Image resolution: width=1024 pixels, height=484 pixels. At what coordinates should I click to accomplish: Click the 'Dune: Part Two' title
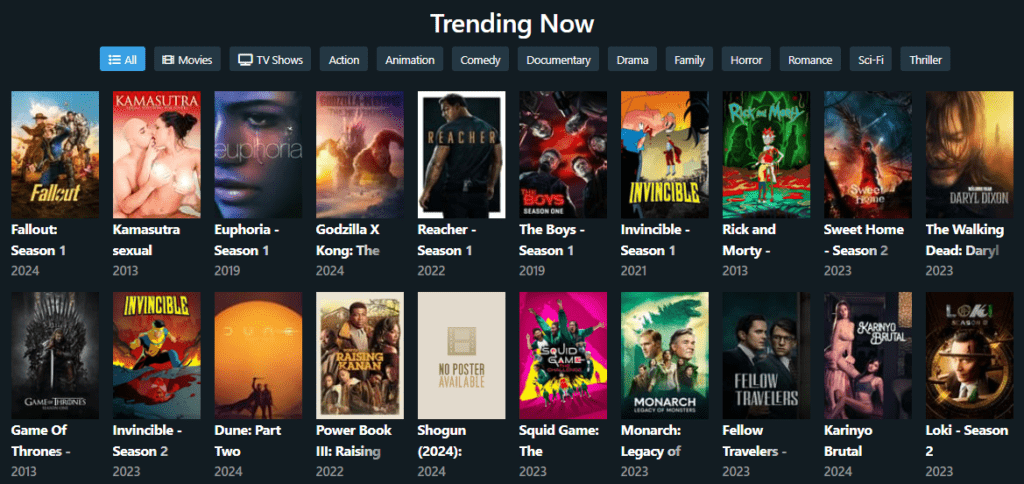[x=247, y=441]
